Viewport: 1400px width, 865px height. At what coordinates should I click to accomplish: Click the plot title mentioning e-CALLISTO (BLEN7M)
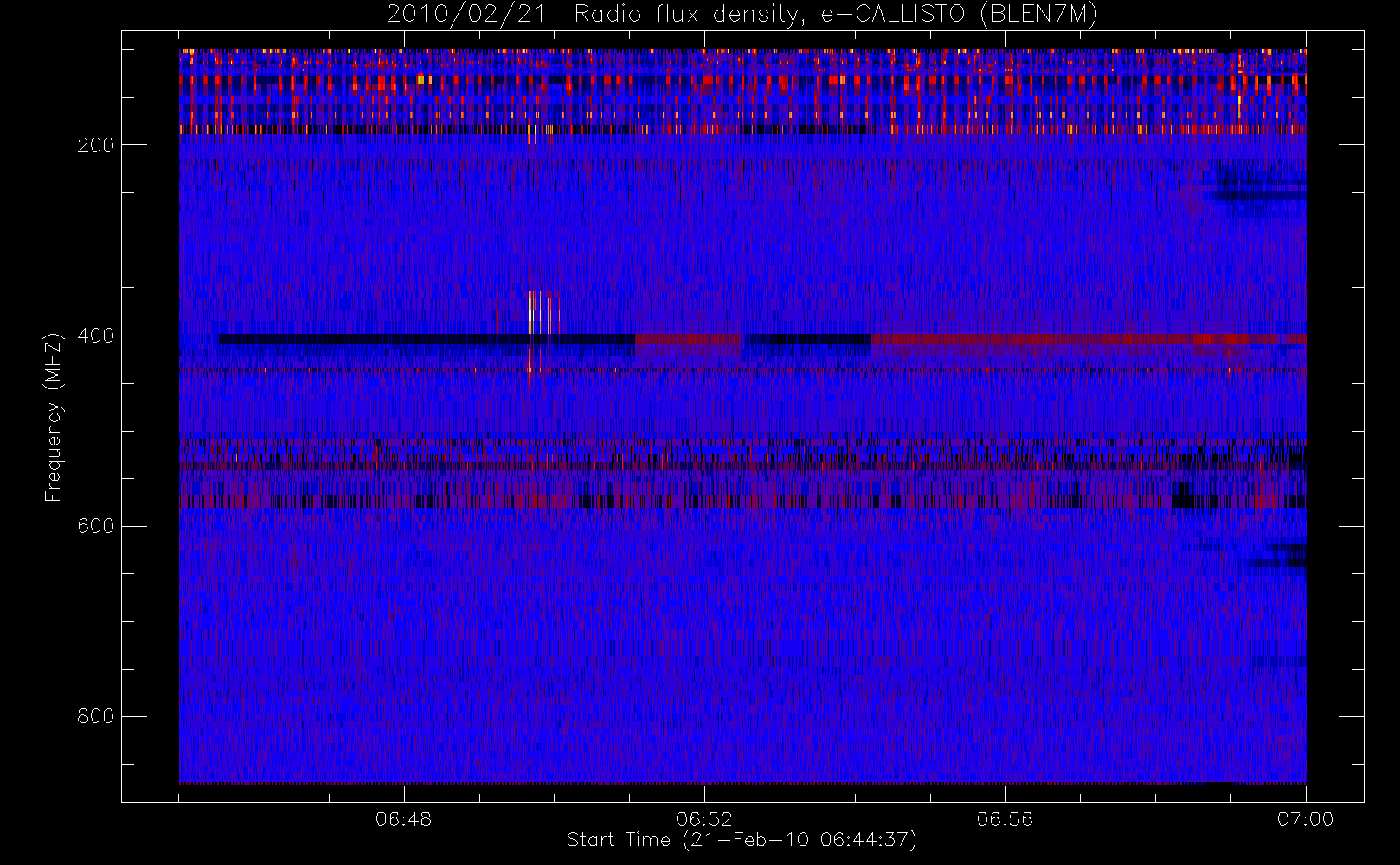tap(742, 14)
